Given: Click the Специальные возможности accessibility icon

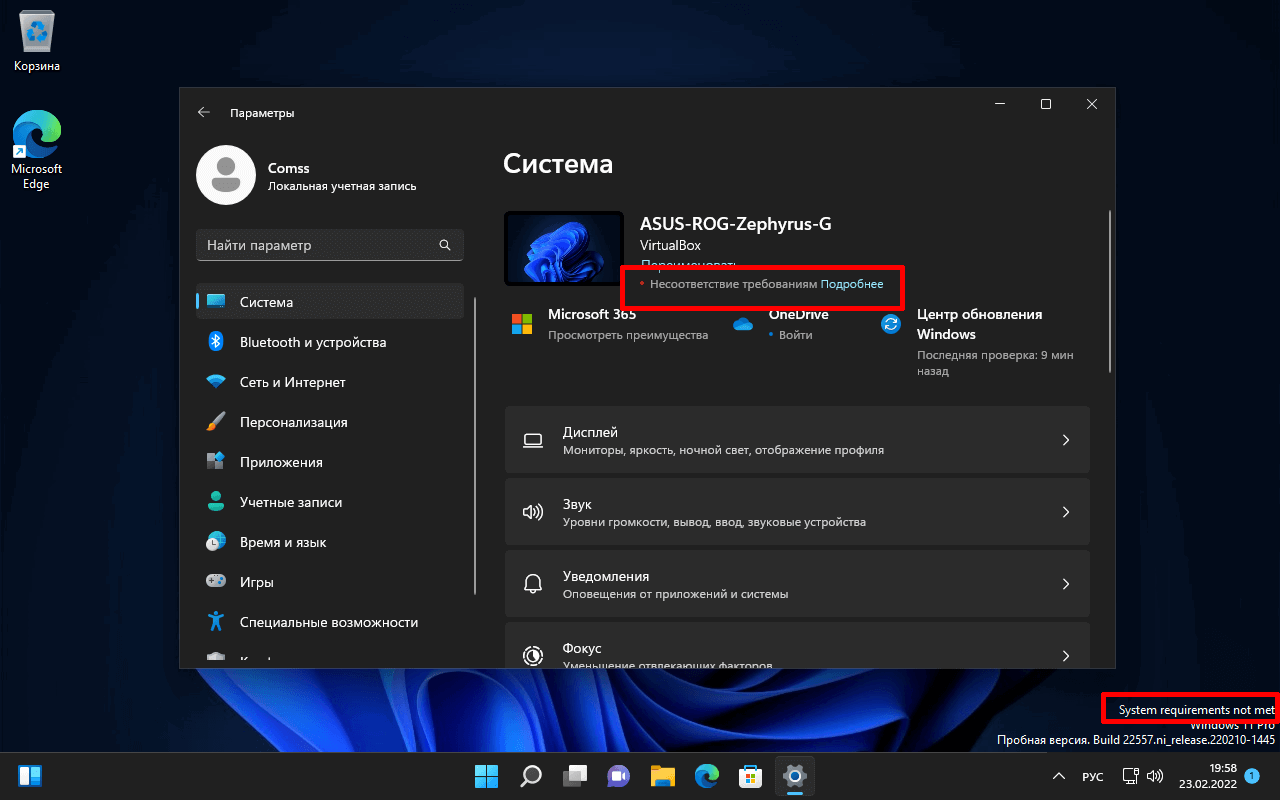Looking at the screenshot, I should (x=215, y=622).
